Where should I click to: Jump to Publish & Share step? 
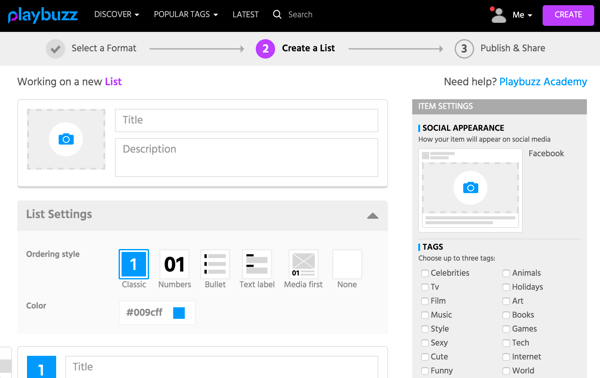pyautogui.click(x=513, y=48)
